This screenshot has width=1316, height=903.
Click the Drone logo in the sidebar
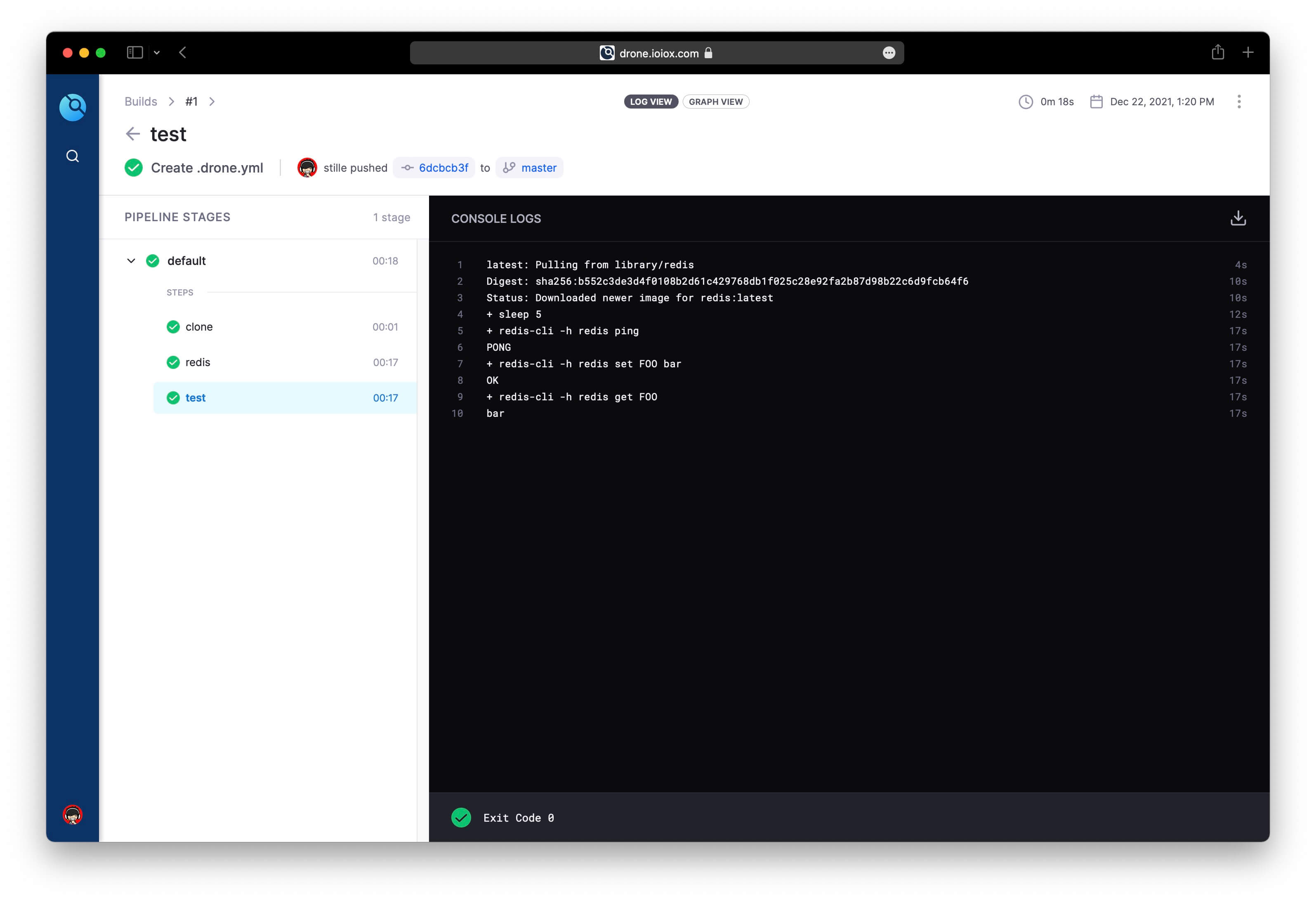(73, 107)
